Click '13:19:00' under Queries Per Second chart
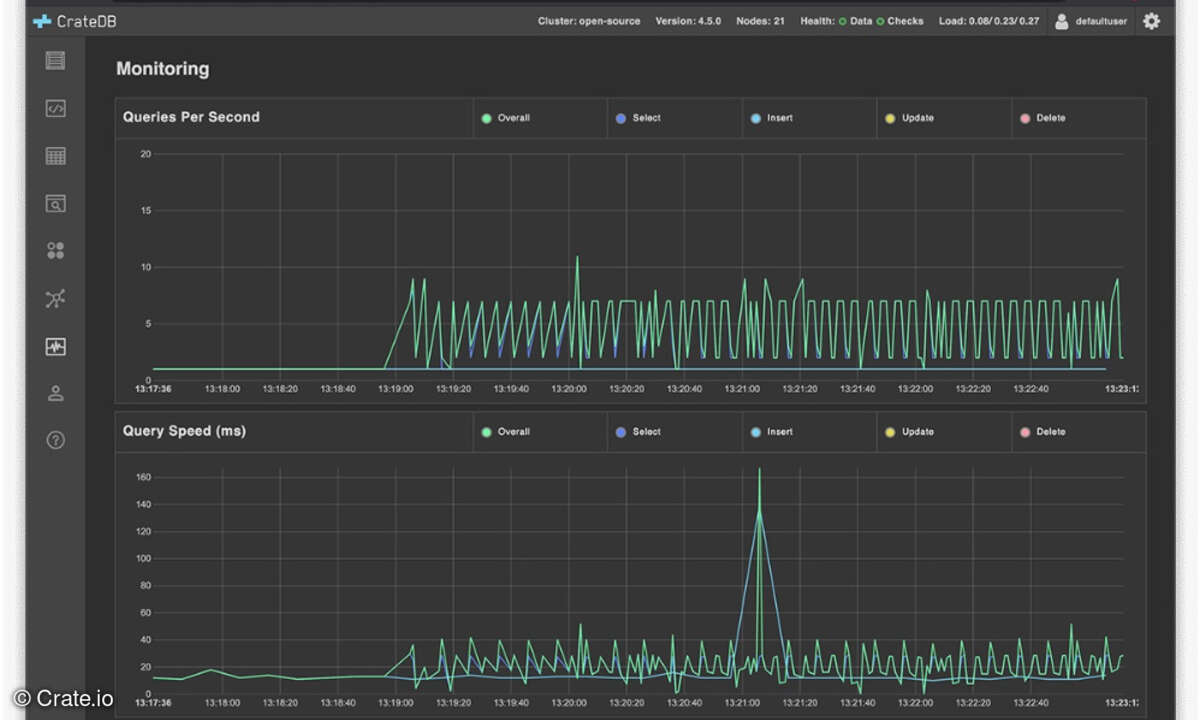Viewport: 1200px width, 720px height. point(396,389)
